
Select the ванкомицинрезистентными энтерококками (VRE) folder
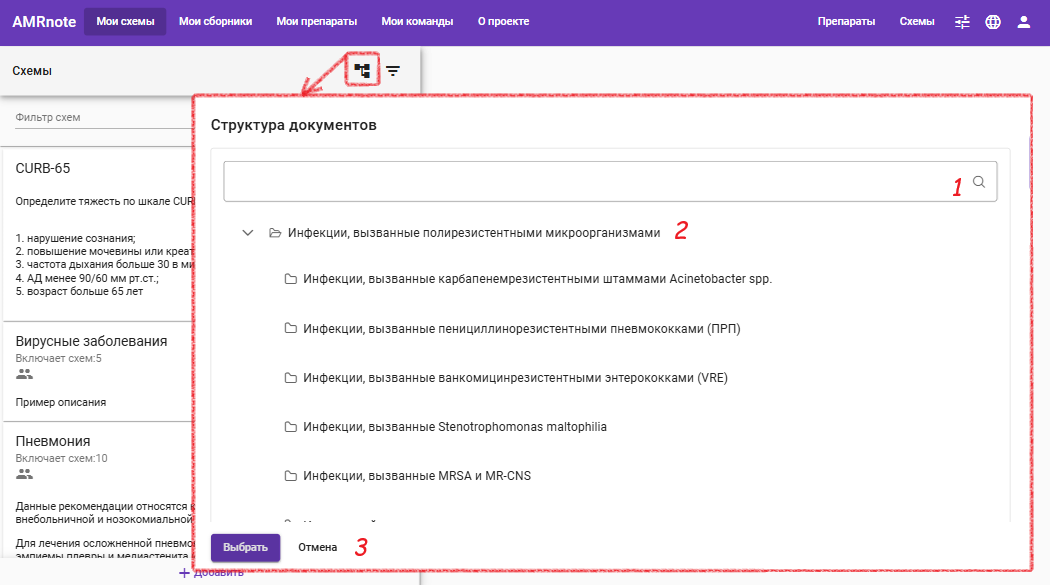[x=506, y=378]
